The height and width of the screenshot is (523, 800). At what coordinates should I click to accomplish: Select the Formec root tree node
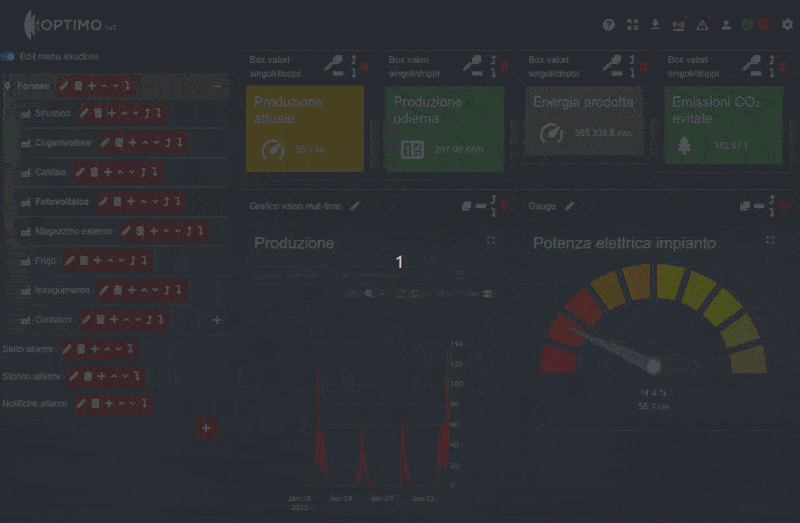coord(33,86)
